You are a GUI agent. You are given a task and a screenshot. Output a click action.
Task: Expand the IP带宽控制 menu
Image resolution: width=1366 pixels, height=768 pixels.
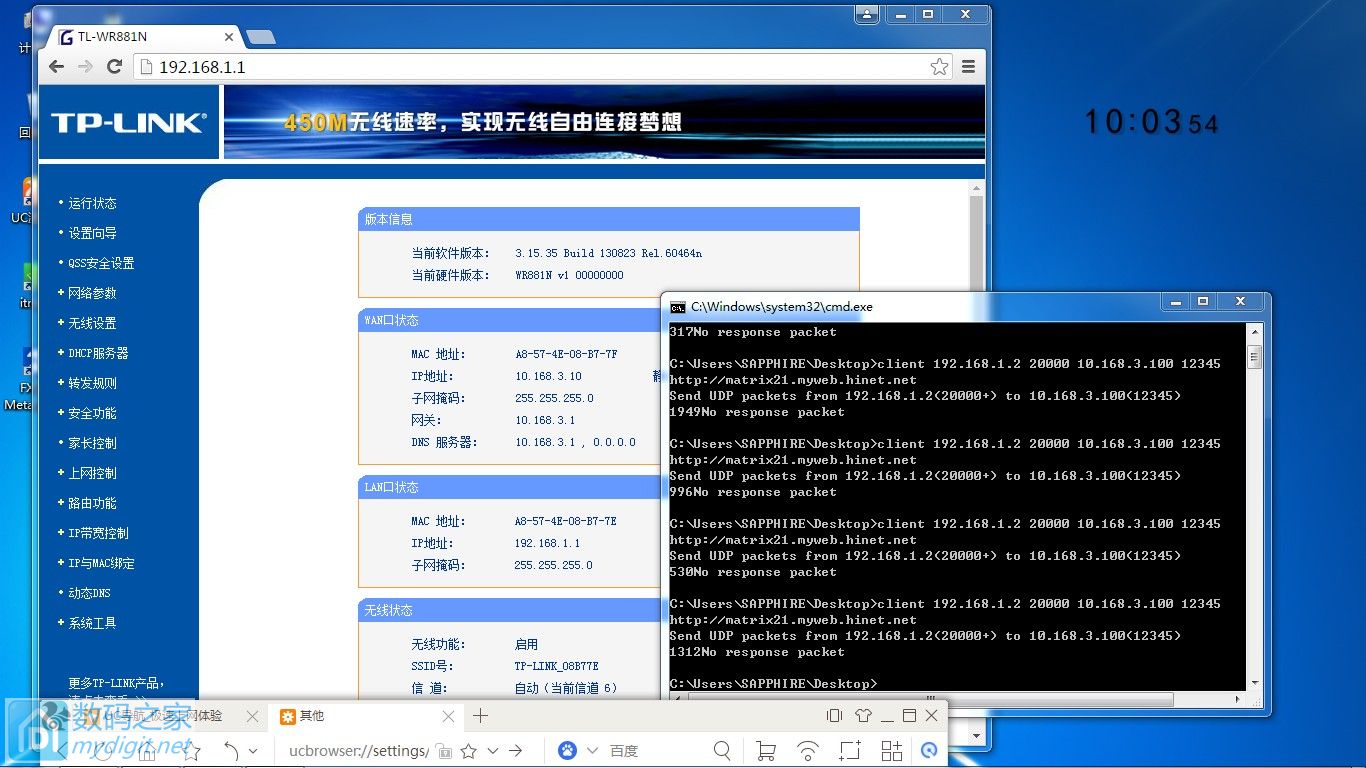click(x=98, y=533)
